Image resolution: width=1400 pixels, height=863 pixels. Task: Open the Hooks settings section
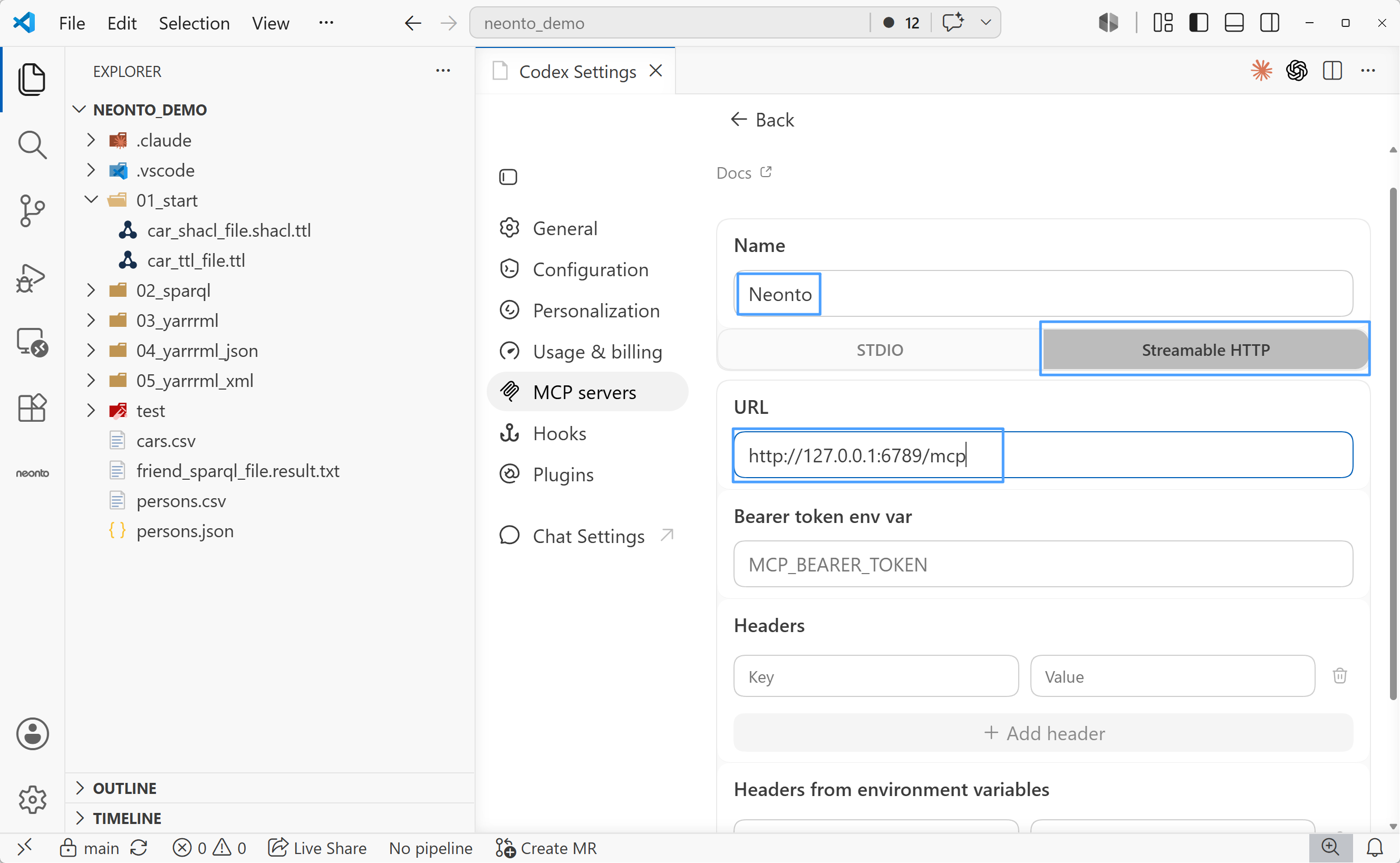tap(587, 434)
